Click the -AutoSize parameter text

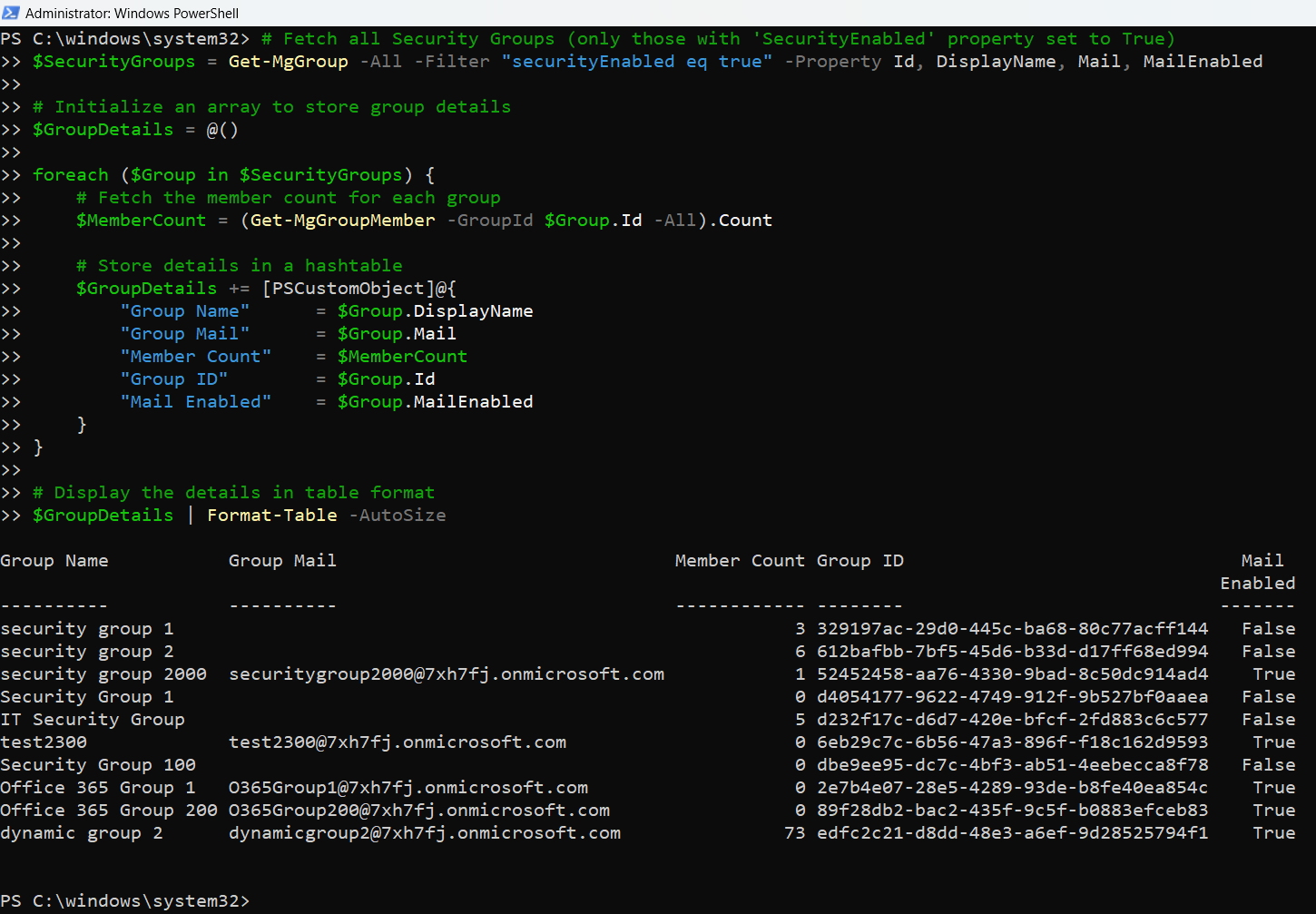[x=397, y=516]
